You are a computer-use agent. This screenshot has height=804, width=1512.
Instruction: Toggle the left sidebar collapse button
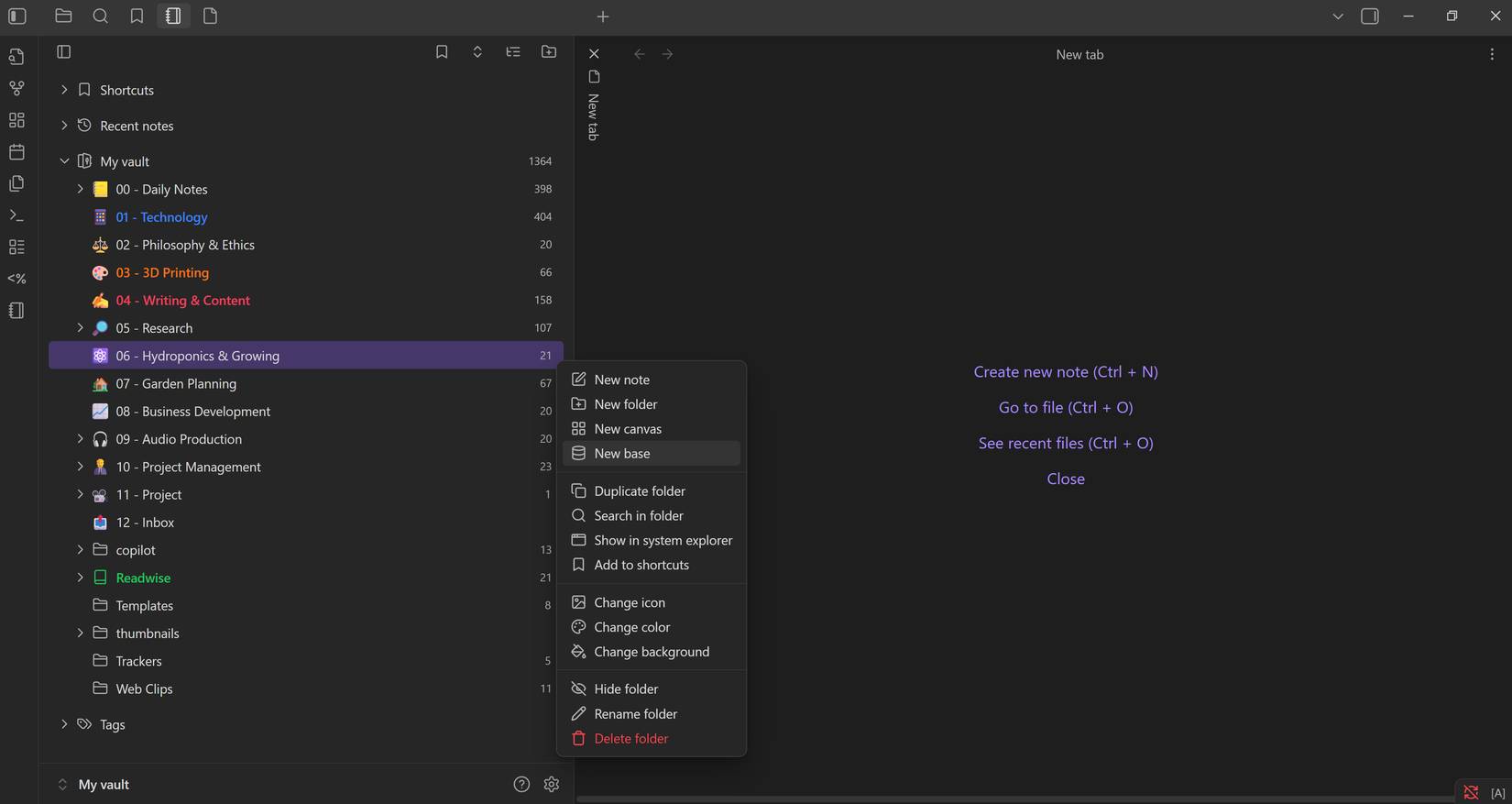(x=17, y=17)
